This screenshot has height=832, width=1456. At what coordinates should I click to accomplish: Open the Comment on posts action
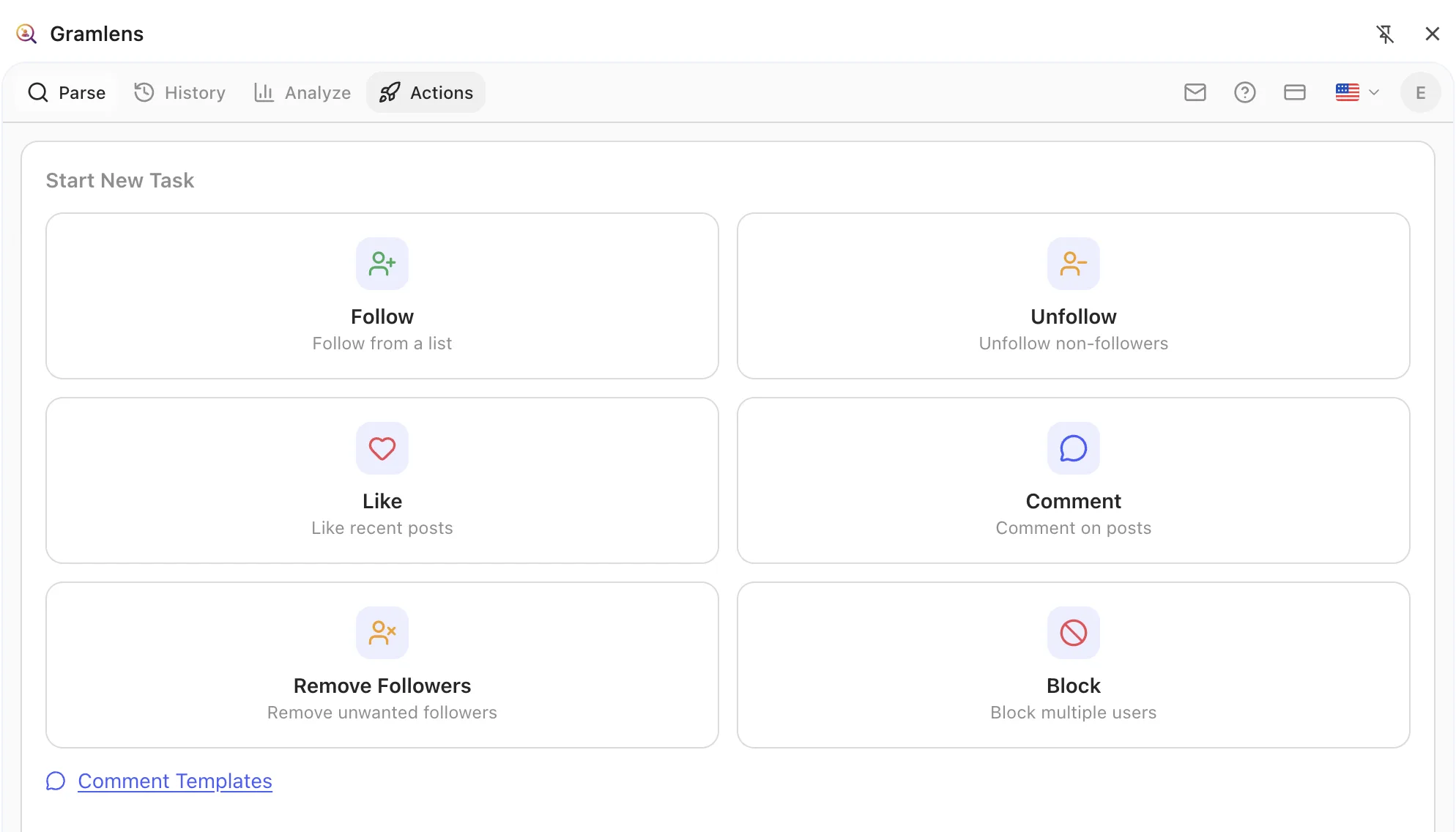[x=1073, y=480]
